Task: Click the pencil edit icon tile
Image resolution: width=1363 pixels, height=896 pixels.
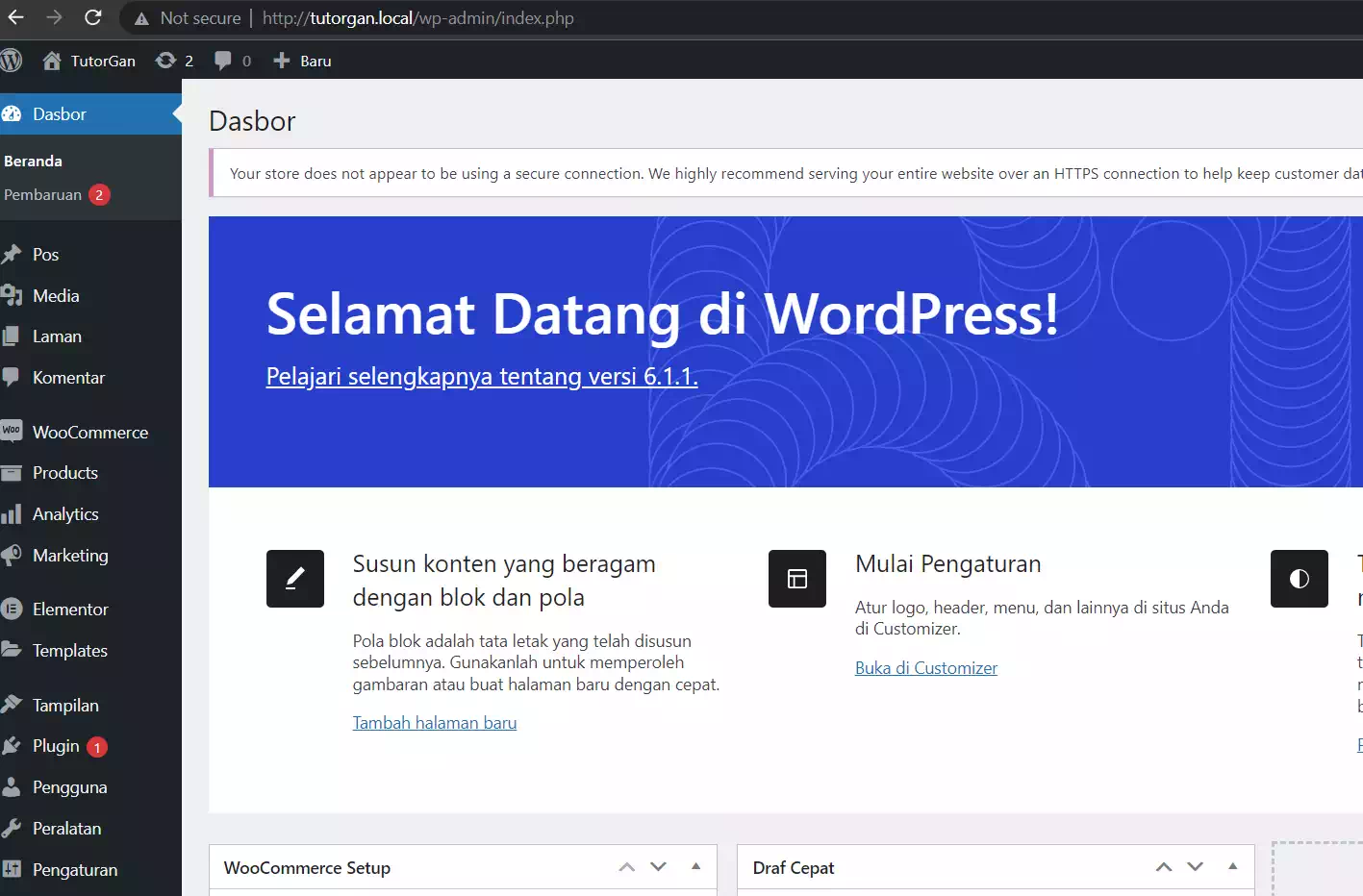Action: 295,579
